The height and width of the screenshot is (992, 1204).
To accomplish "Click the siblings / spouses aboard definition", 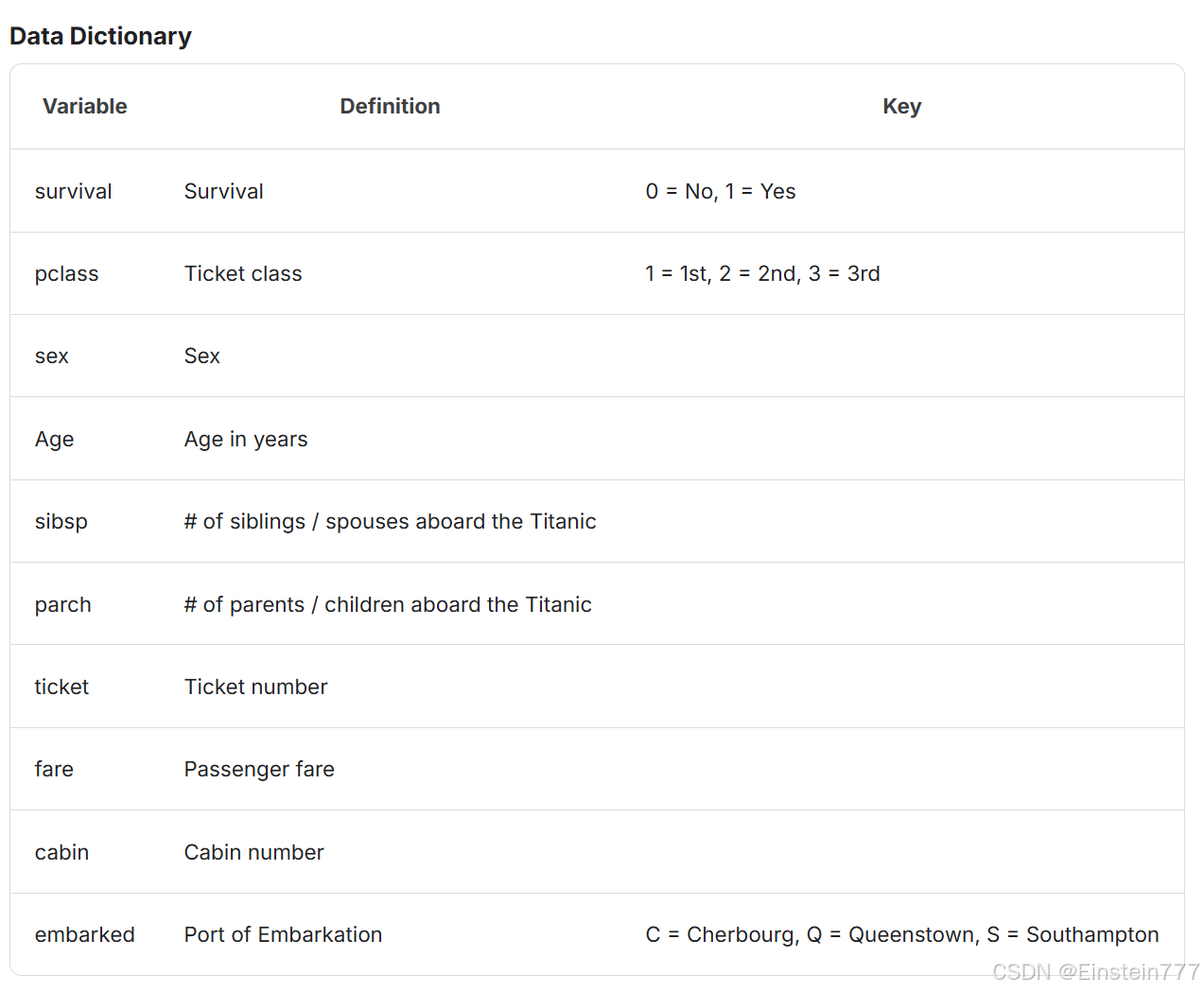I will [x=390, y=521].
